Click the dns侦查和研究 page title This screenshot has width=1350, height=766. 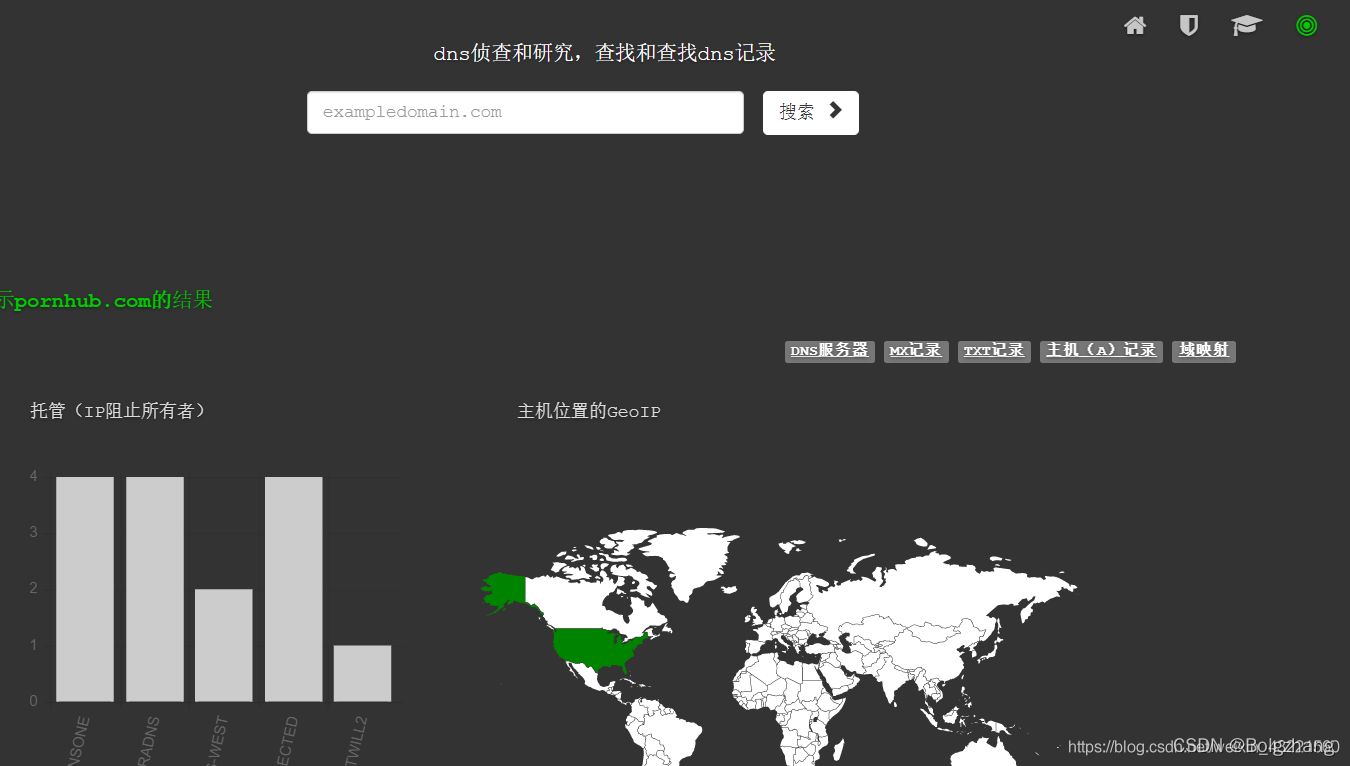pyautogui.click(x=604, y=53)
